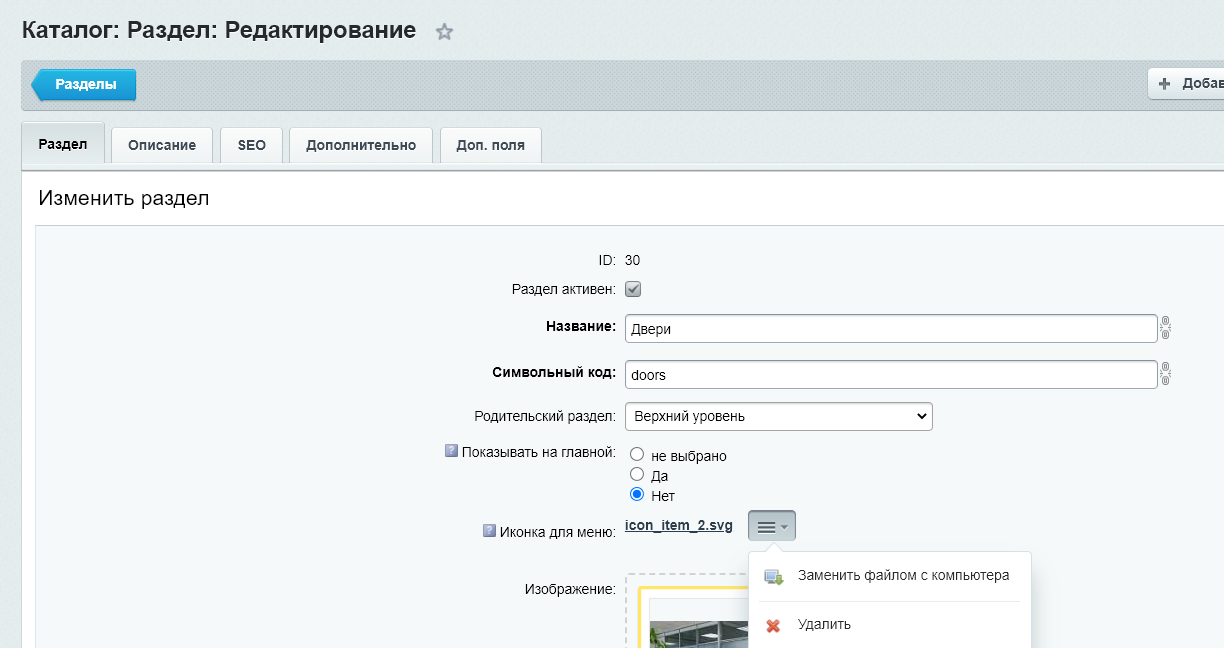Image resolution: width=1224 pixels, height=648 pixels.
Task: Click help icon next to Показывать на главной
Action: click(451, 451)
